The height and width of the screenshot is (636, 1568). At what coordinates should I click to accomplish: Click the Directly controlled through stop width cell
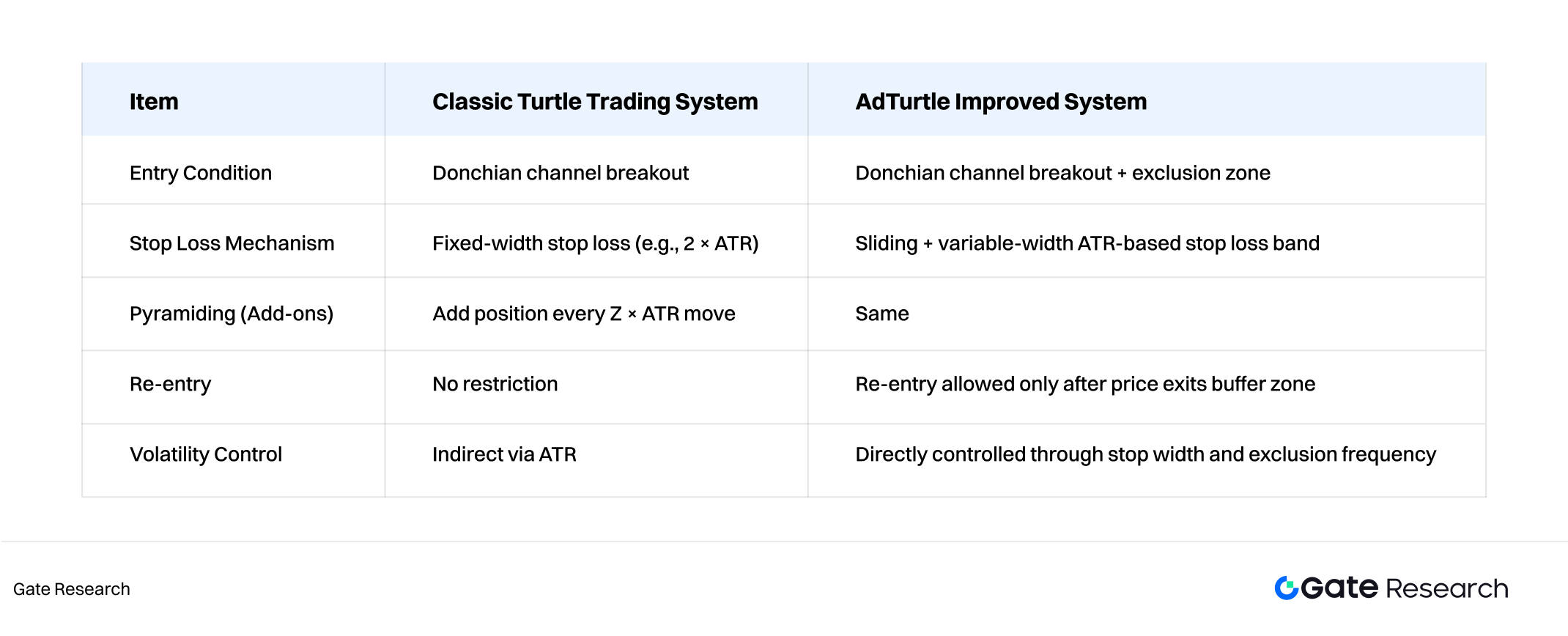[1146, 454]
